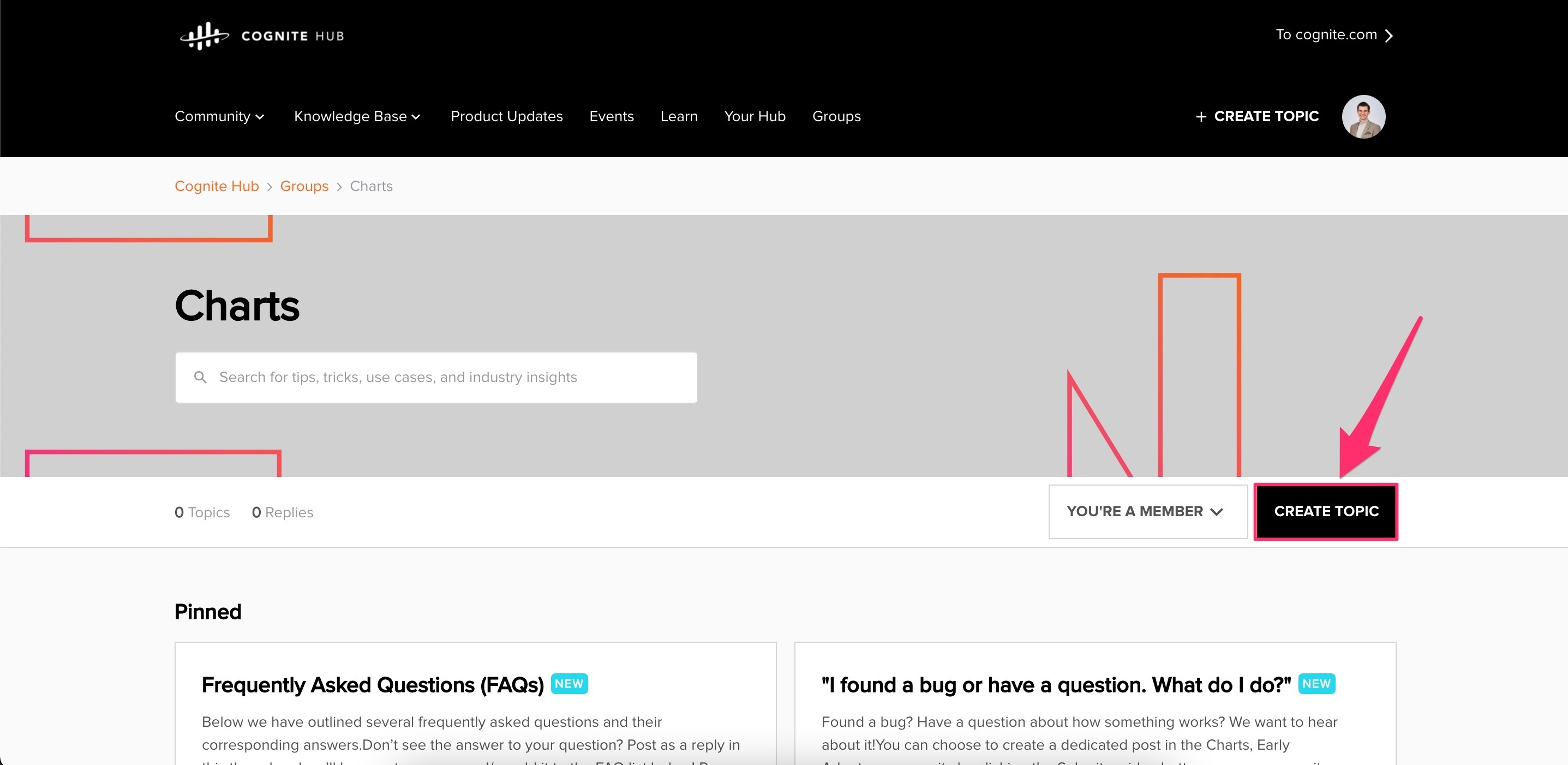Click the Charts page heading
Screen dimensions: 1568x765
237,306
